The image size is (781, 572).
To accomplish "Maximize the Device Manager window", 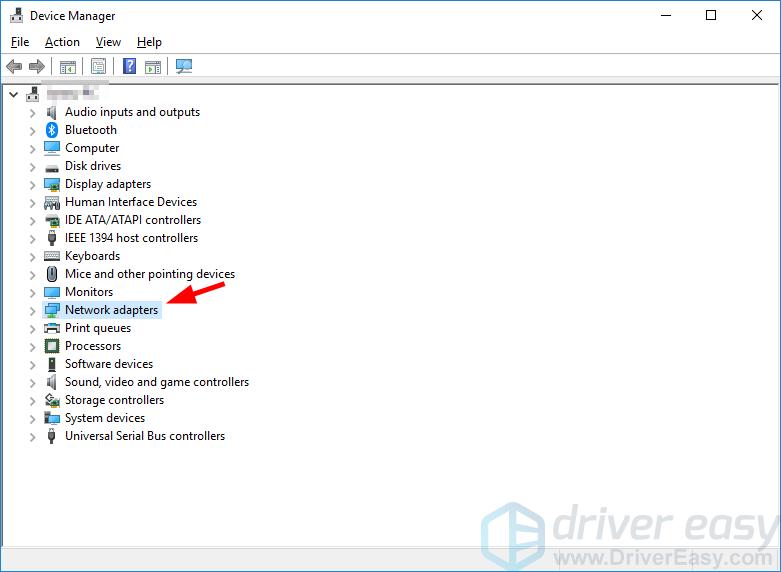I will click(711, 15).
